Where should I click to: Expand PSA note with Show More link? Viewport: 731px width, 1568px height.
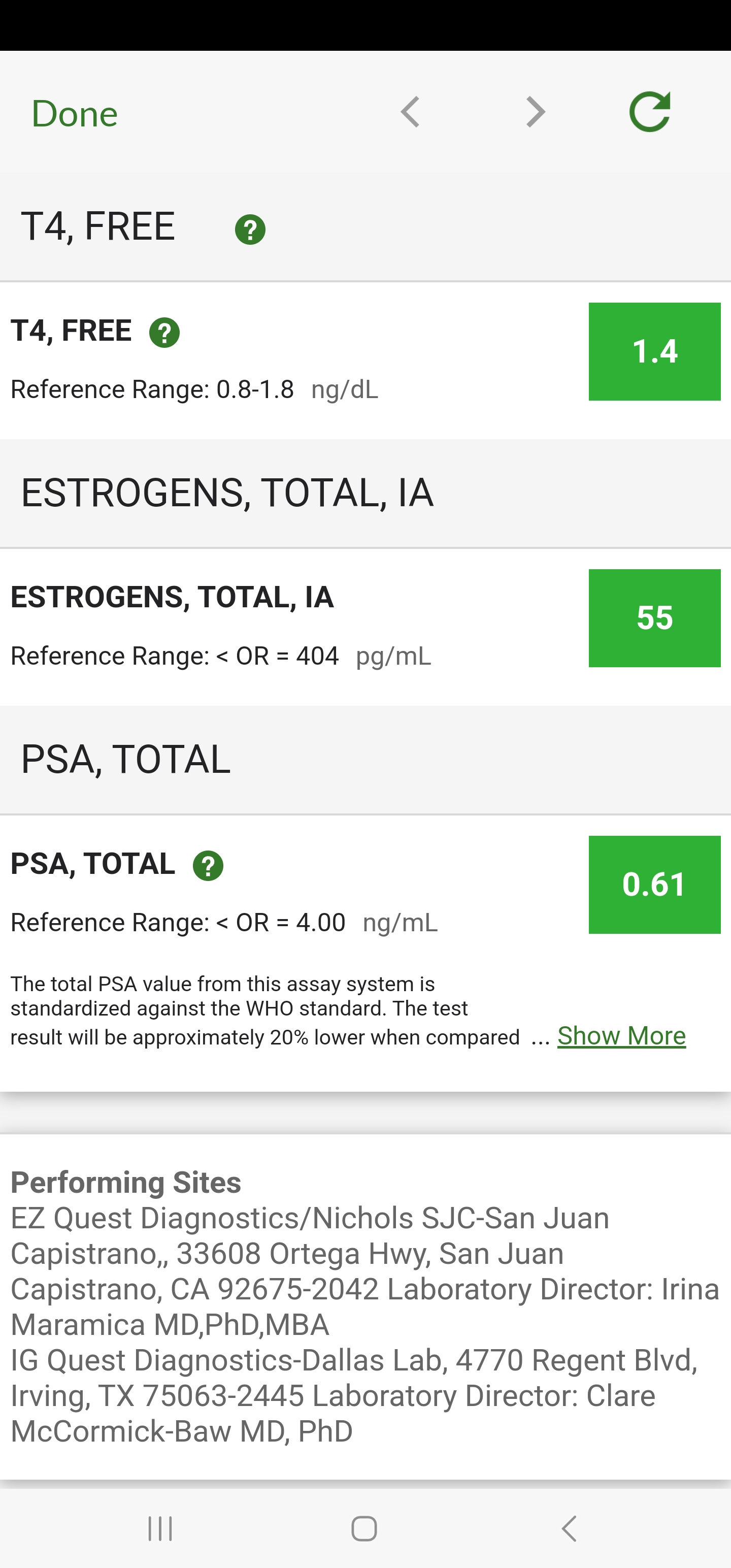tap(621, 1035)
